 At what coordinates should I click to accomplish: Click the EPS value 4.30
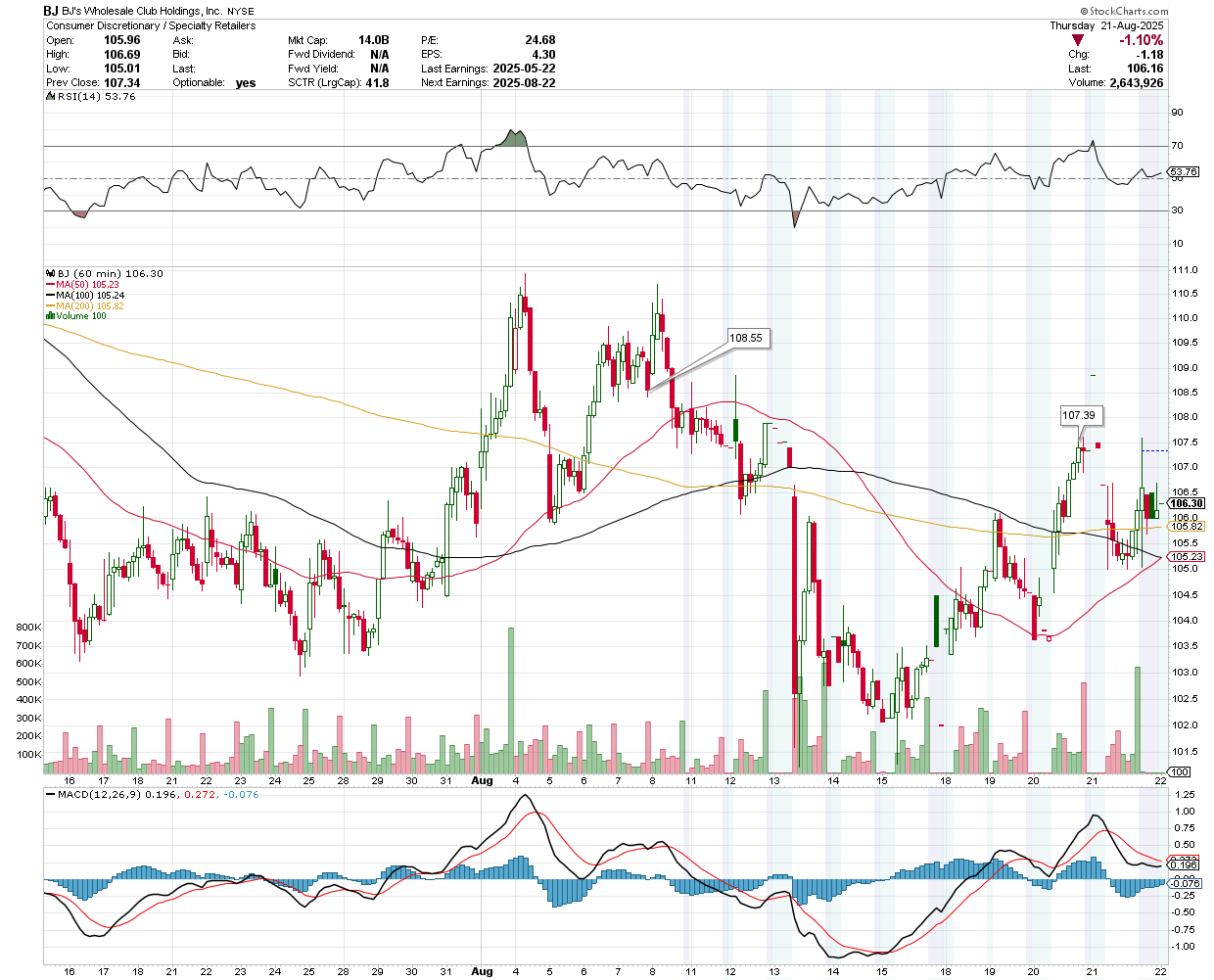coord(543,55)
